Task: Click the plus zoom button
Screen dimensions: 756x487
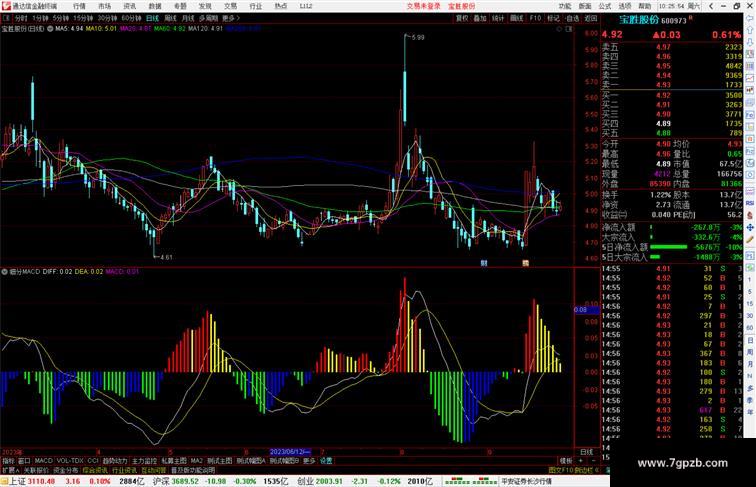Action: [x=580, y=461]
